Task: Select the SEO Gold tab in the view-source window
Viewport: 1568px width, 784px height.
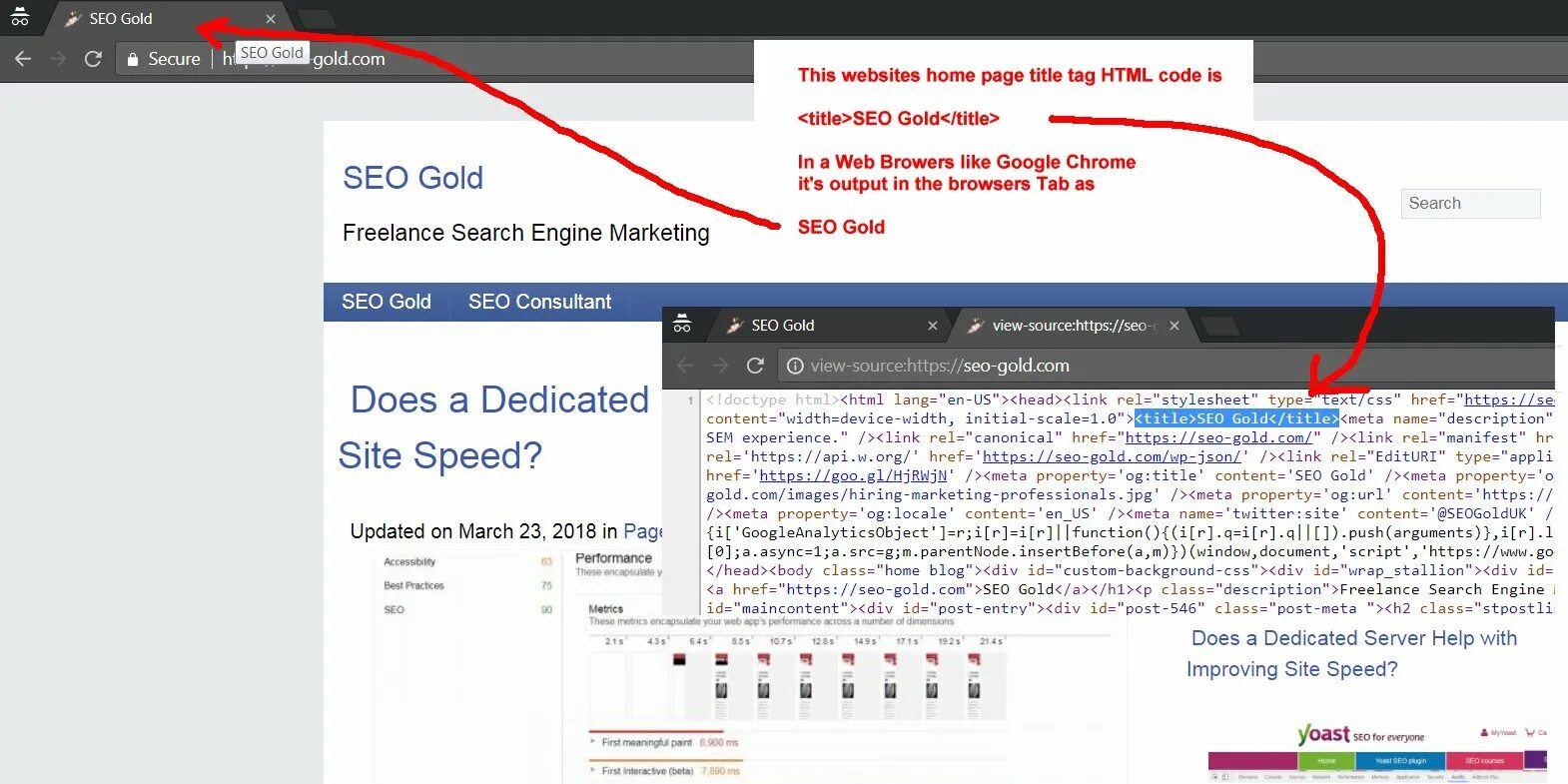Action: tap(834, 326)
